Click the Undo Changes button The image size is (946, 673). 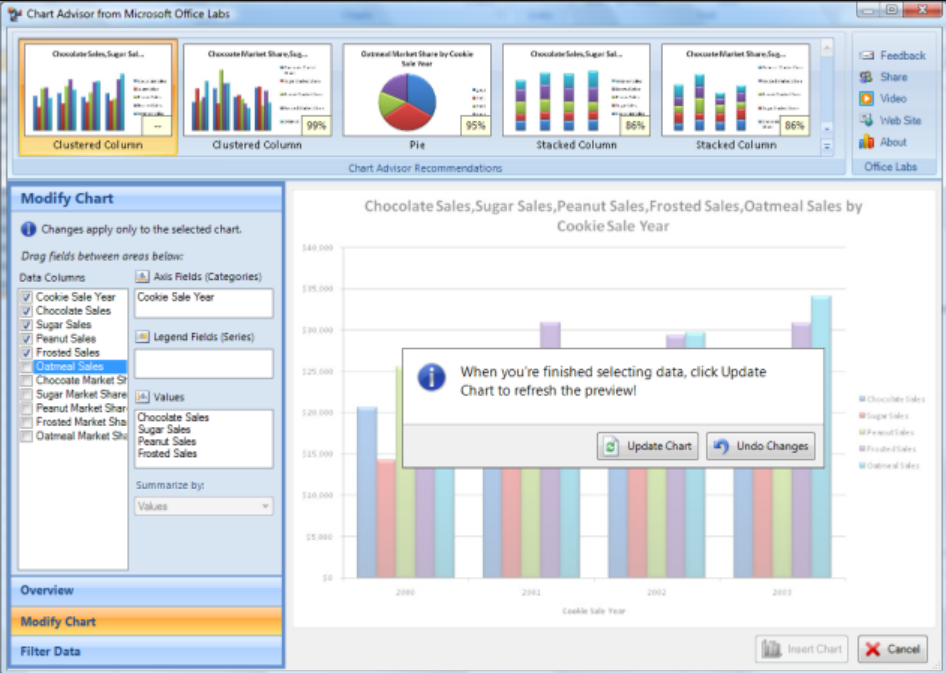(760, 446)
